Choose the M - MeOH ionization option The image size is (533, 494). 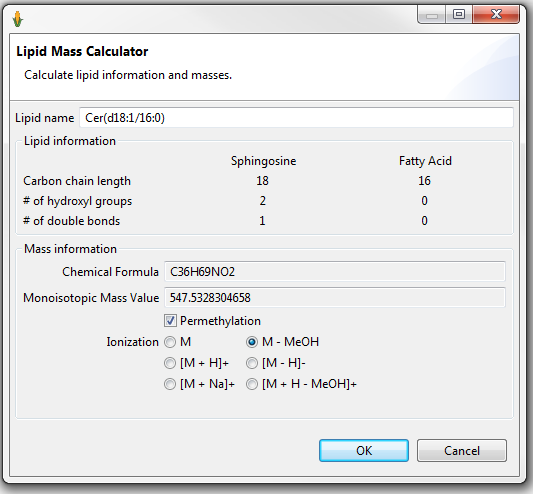252,342
